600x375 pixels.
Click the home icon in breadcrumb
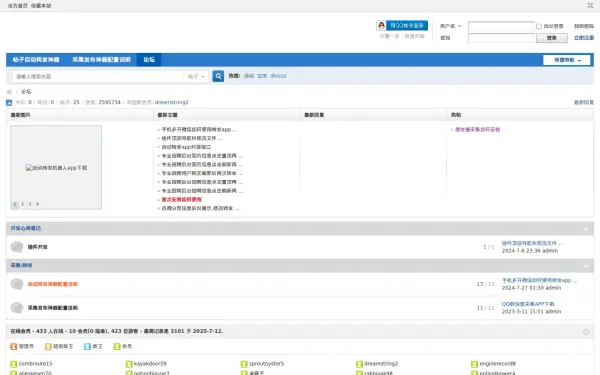(9, 92)
